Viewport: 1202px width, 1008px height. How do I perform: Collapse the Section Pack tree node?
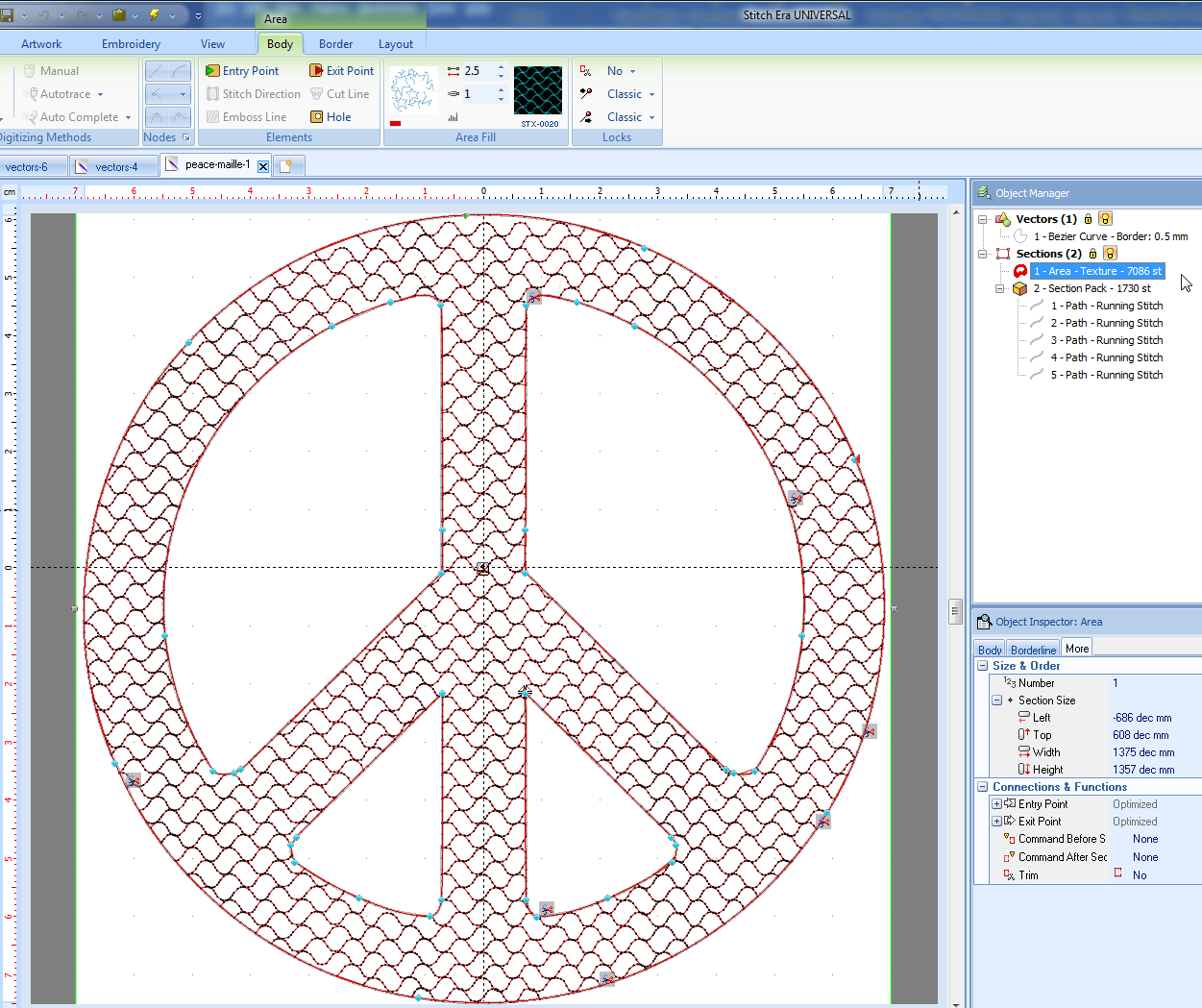(999, 288)
